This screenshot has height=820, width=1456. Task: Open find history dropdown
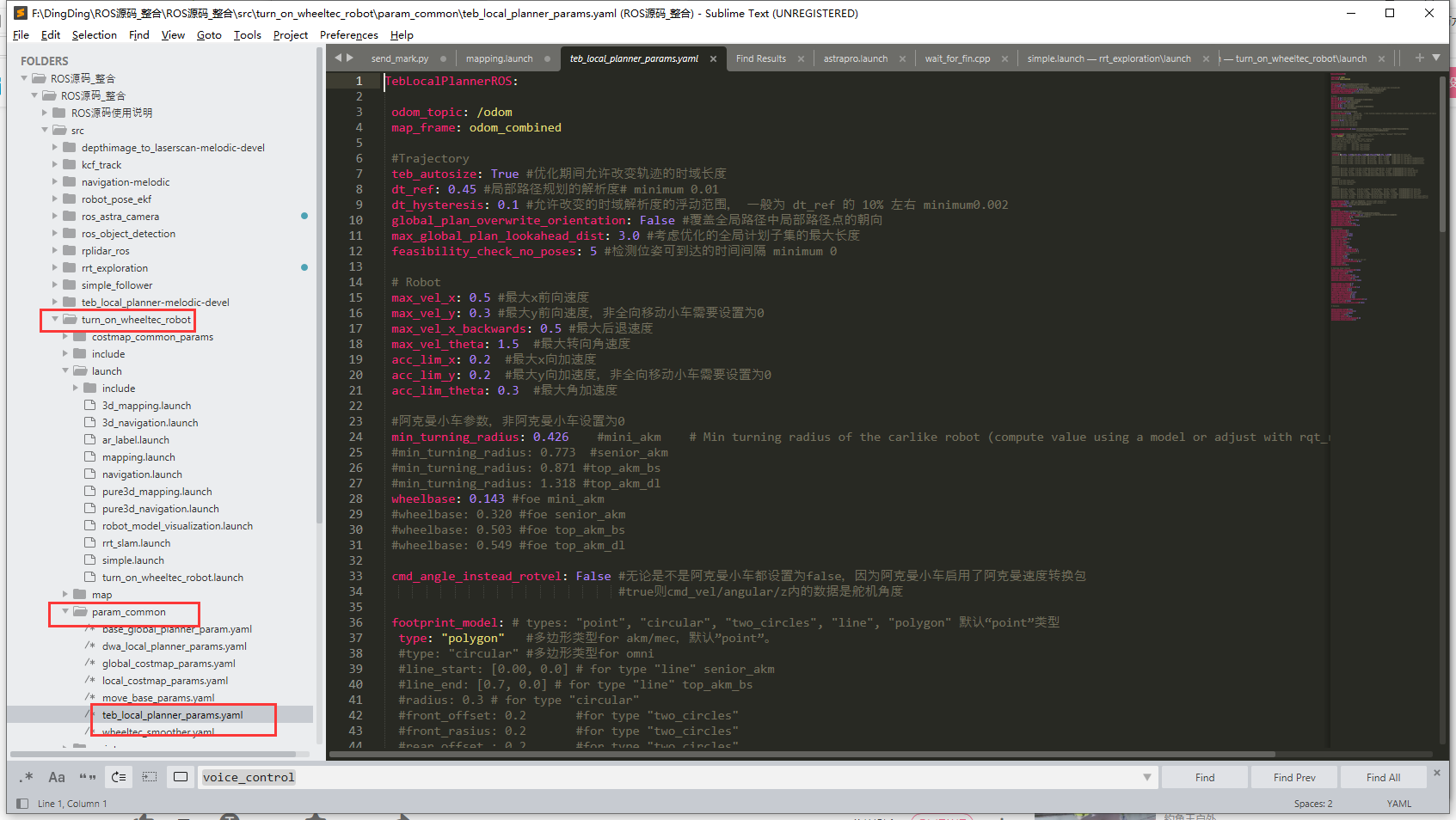coord(1146,777)
